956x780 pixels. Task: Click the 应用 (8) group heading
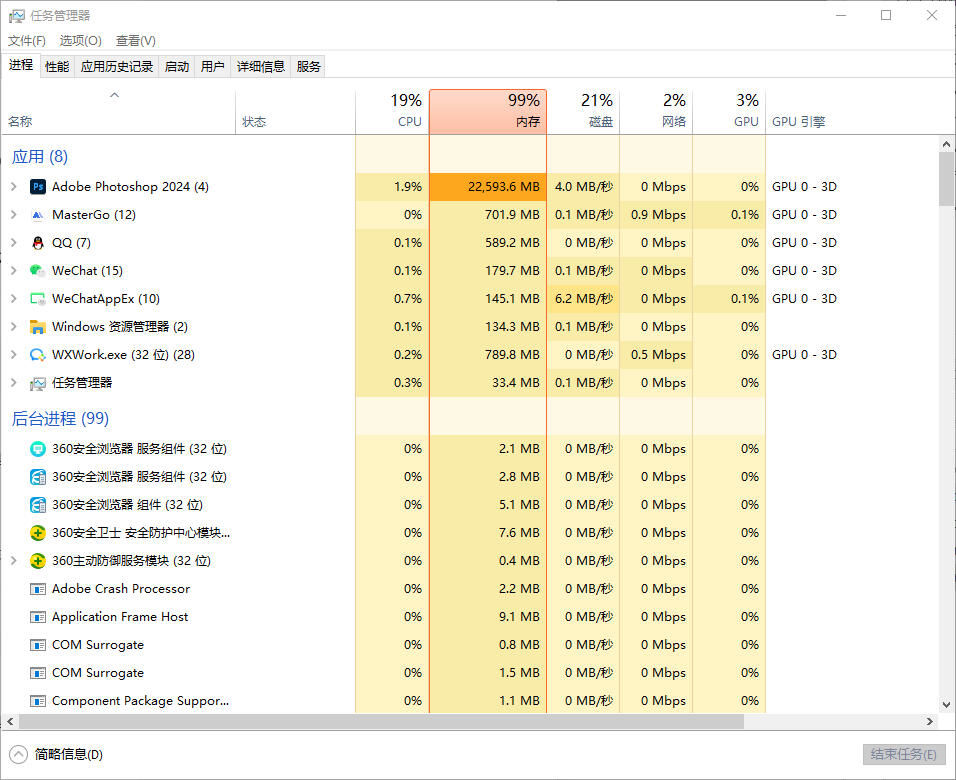pyautogui.click(x=40, y=157)
